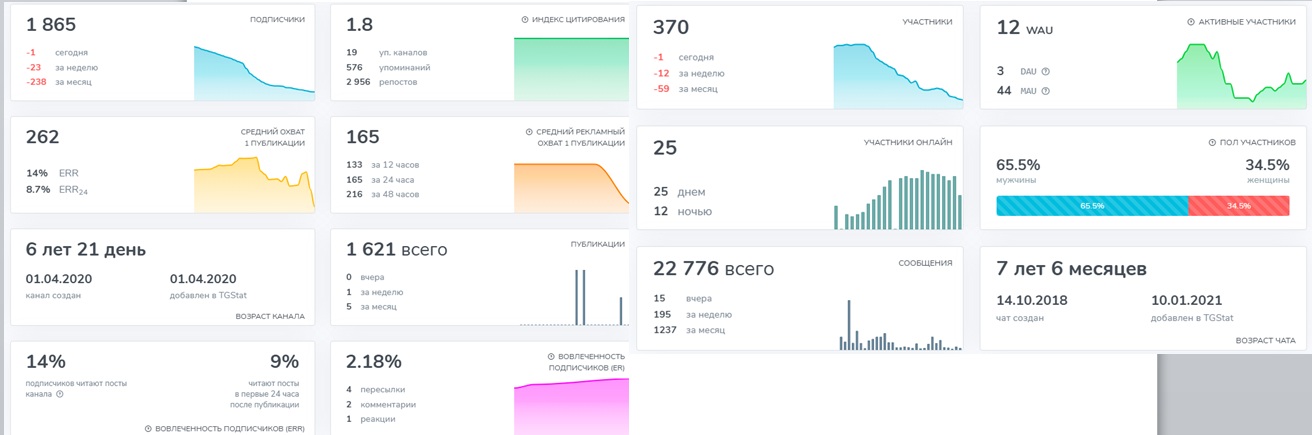Click the blue 65.5% male bar segment
This screenshot has height=435, width=1312.
(x=1092, y=206)
